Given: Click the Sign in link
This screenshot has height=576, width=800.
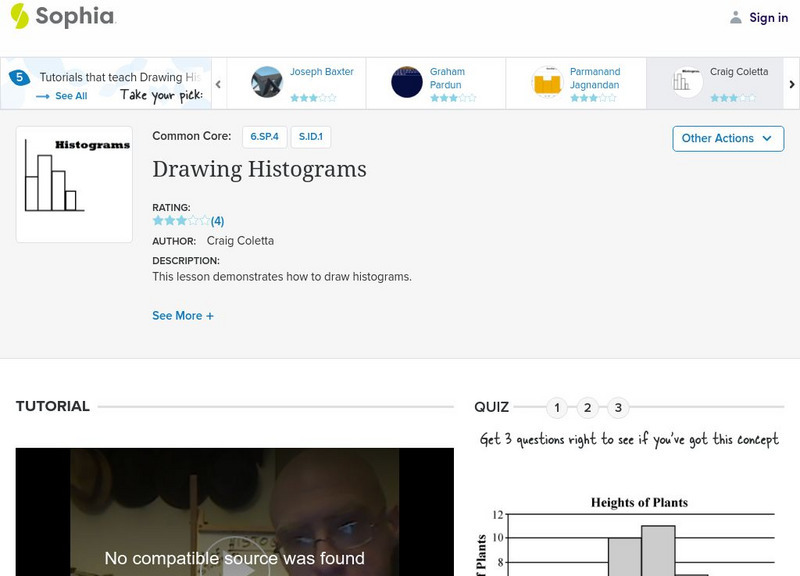Looking at the screenshot, I should [x=768, y=17].
